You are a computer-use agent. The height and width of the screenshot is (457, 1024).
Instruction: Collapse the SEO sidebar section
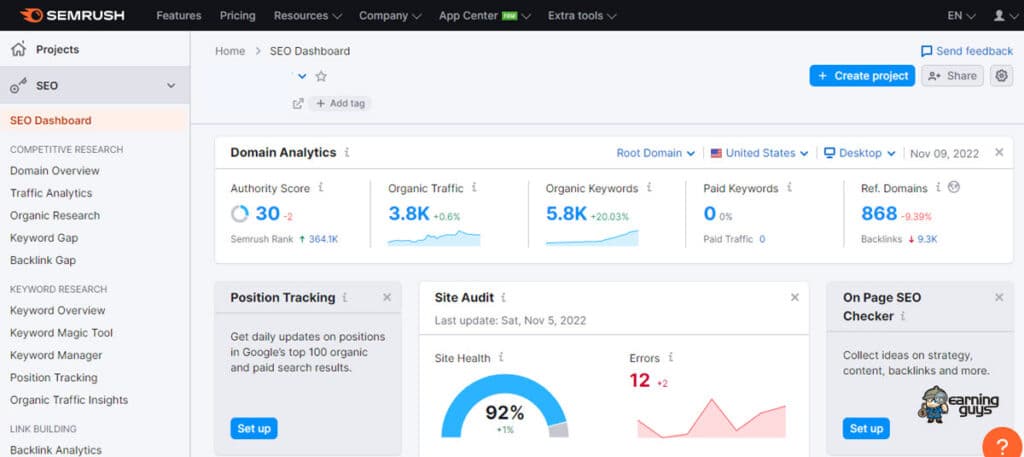pyautogui.click(x=171, y=86)
